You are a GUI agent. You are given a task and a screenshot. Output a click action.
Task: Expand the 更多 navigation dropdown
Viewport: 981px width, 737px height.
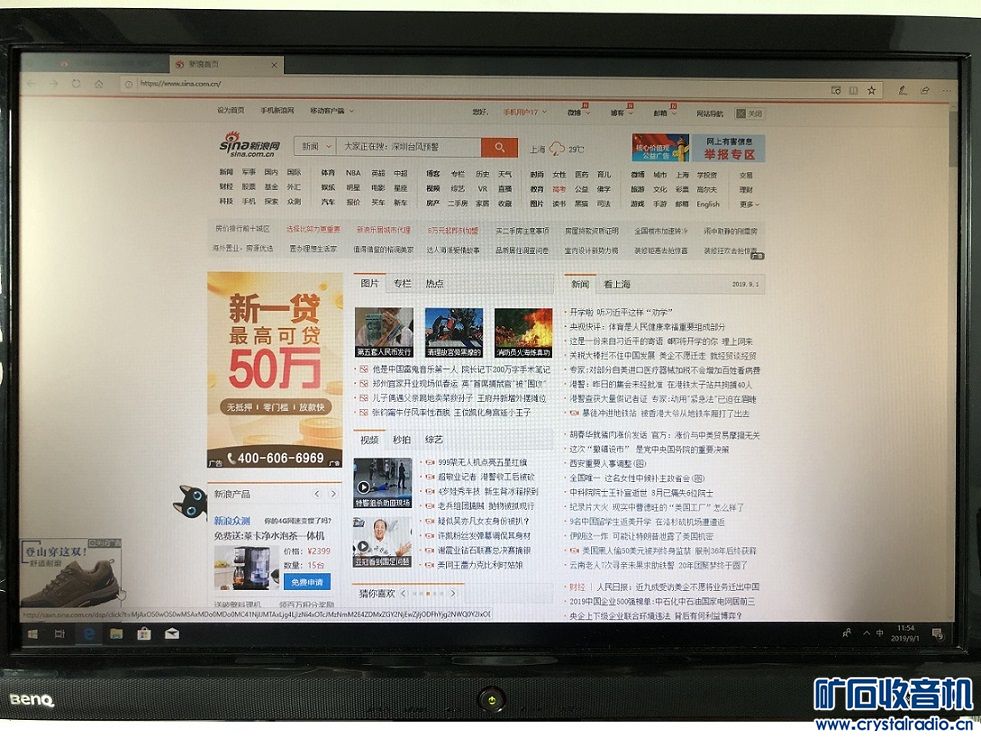point(749,204)
